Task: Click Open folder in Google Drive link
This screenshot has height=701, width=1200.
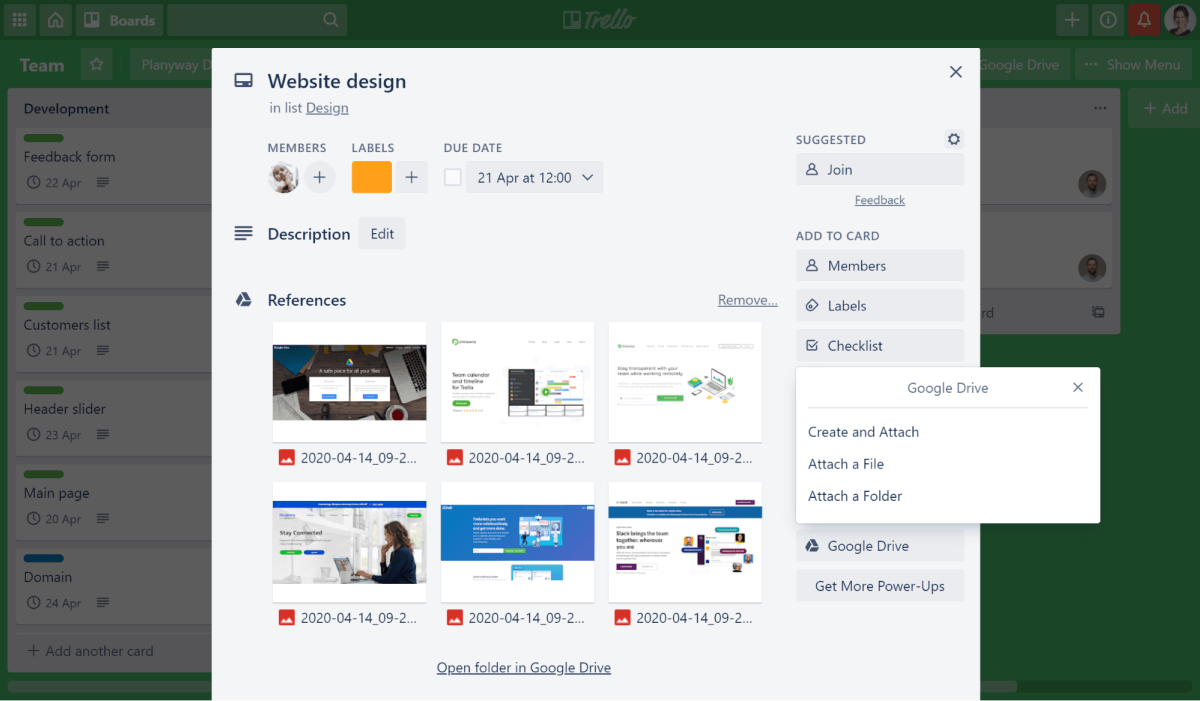Action: click(x=523, y=667)
